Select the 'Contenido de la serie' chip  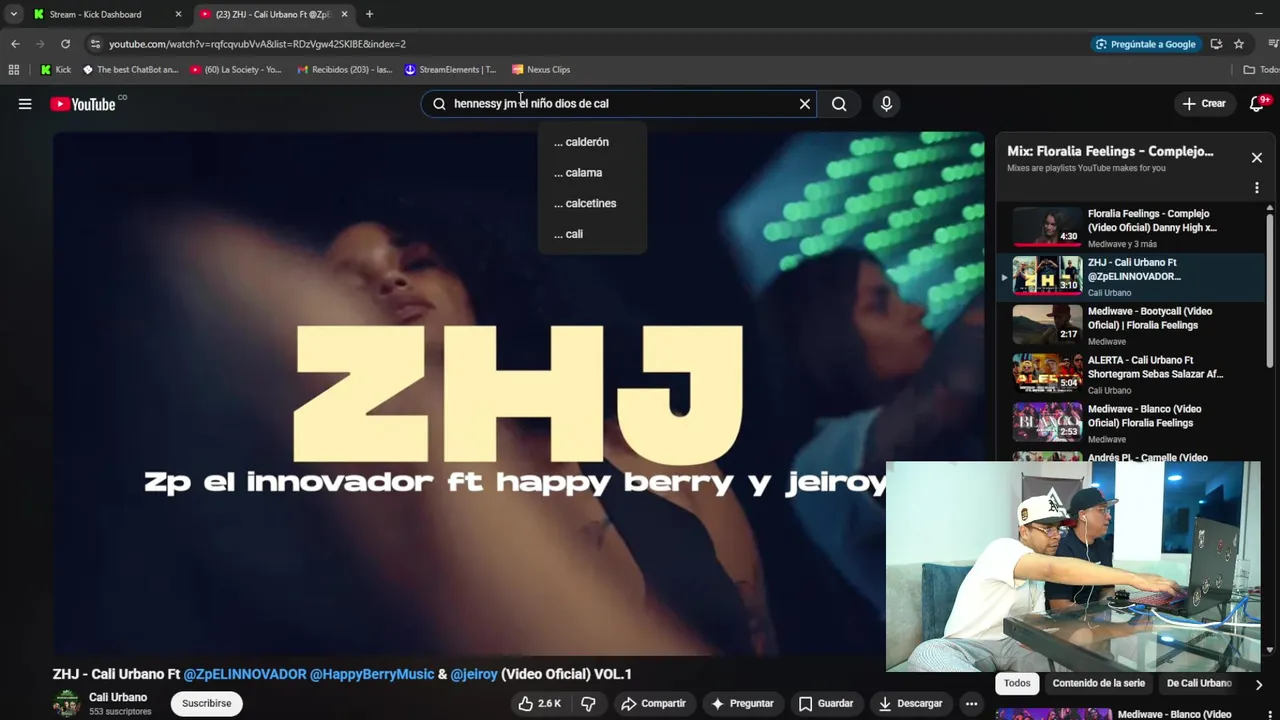(1099, 683)
